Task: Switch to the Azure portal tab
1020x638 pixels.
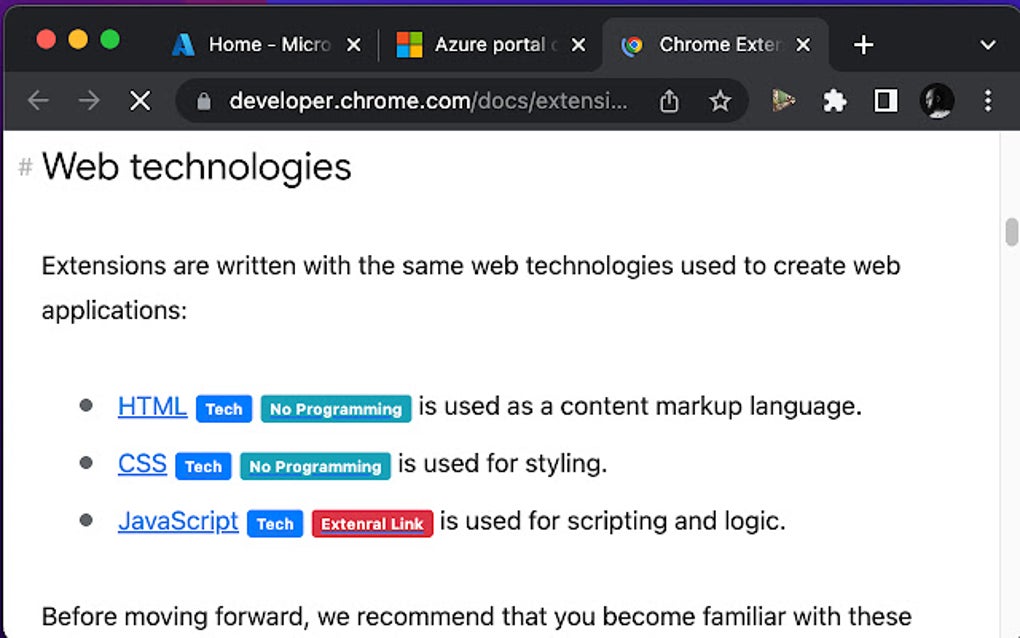Action: (482, 44)
